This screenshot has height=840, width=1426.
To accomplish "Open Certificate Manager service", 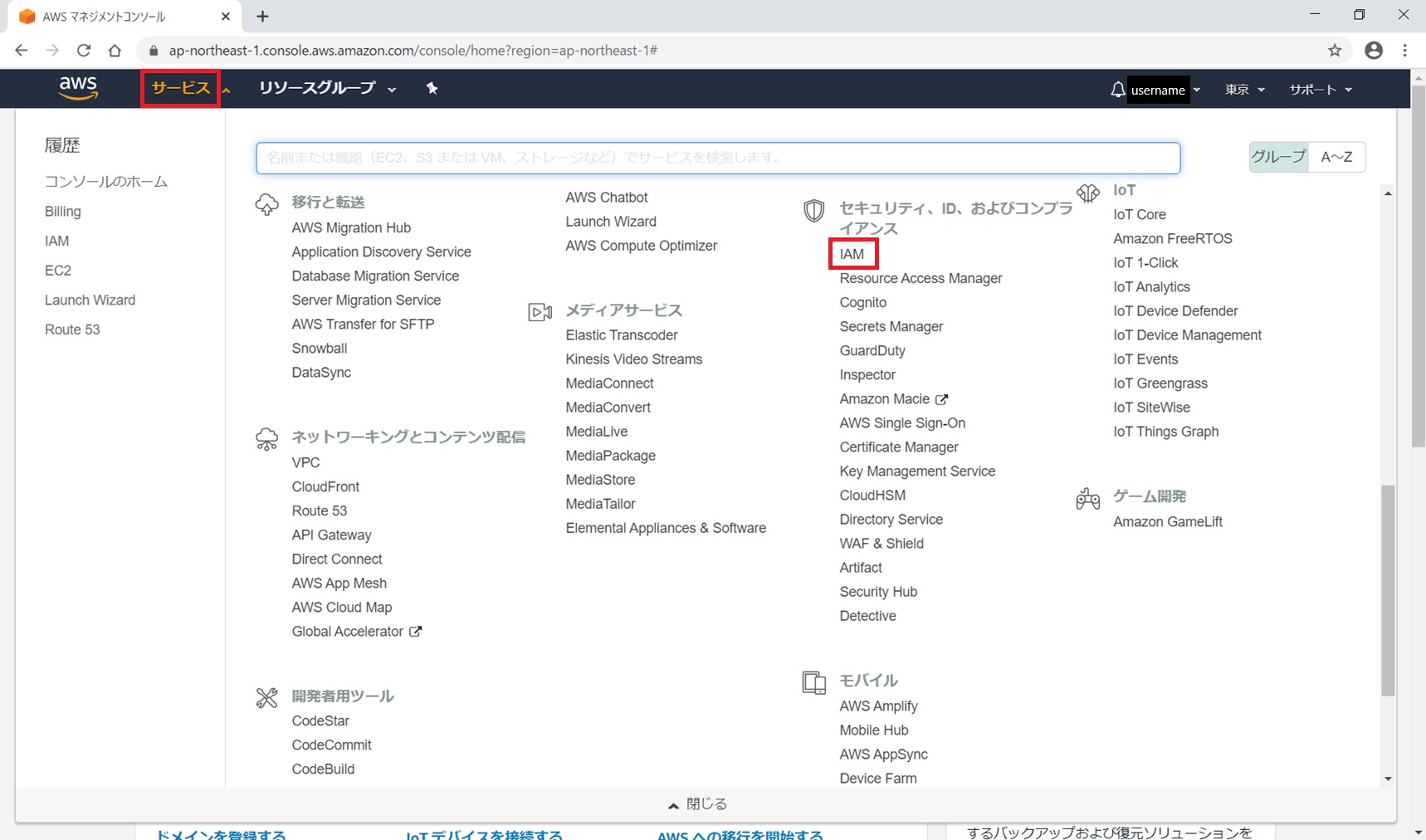I will pos(899,447).
